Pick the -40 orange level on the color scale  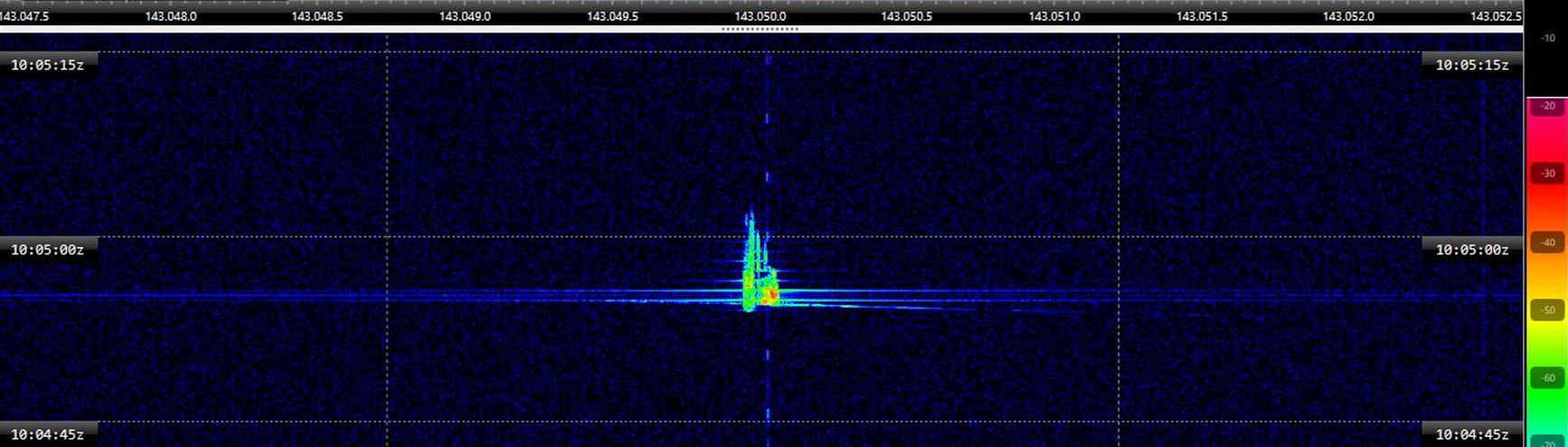[1547, 243]
